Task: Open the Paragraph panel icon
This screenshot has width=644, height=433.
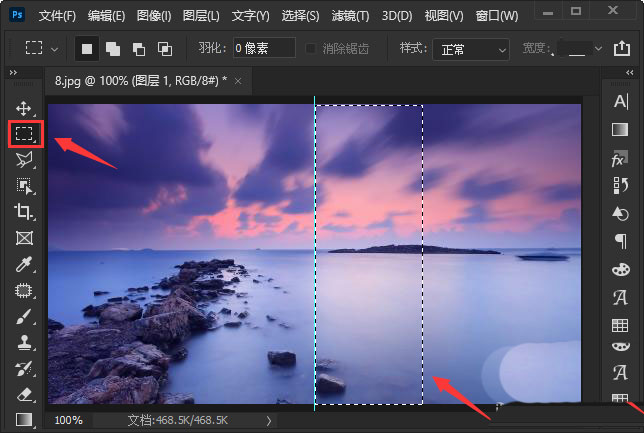Action: coord(619,241)
